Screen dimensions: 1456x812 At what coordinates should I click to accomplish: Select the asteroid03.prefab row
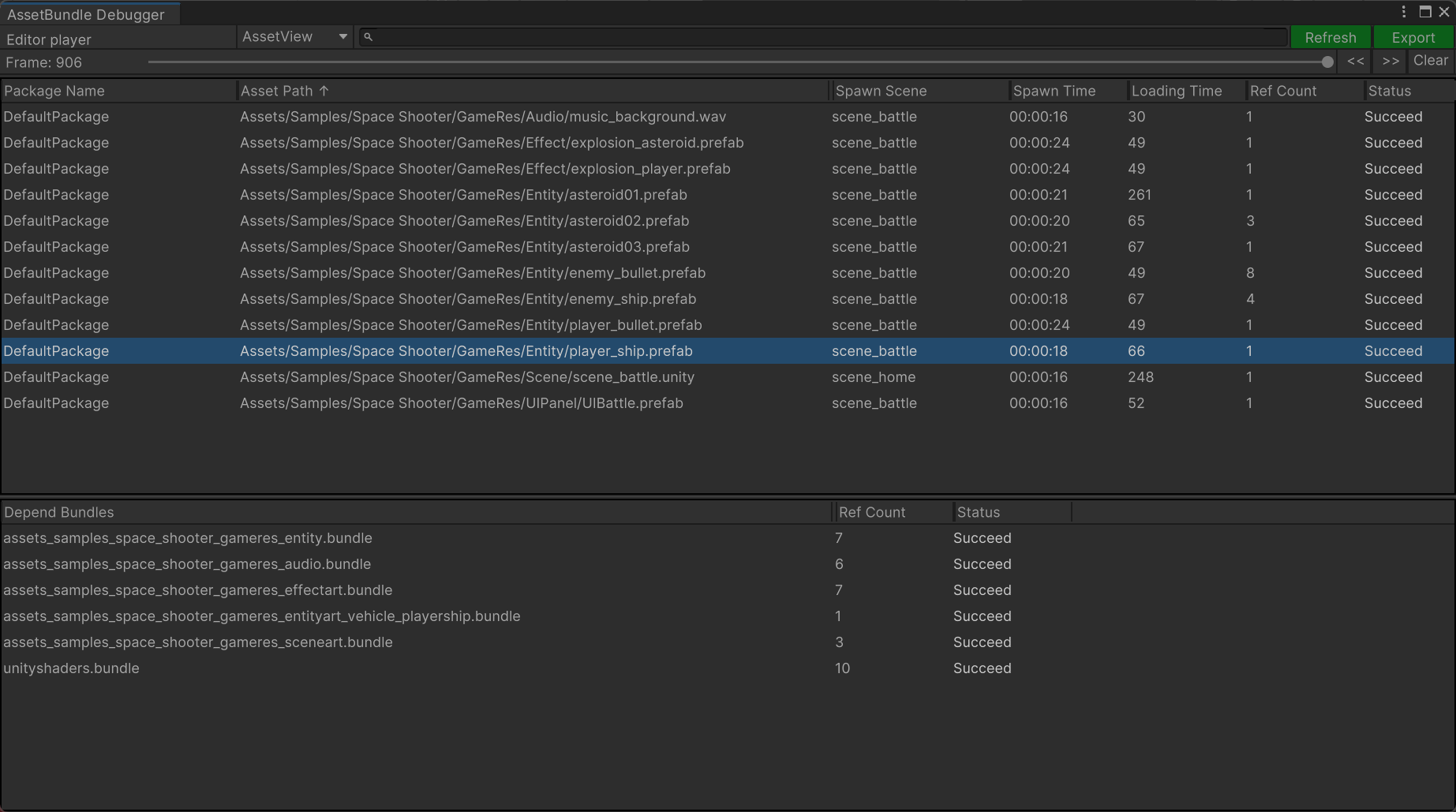tap(728, 247)
